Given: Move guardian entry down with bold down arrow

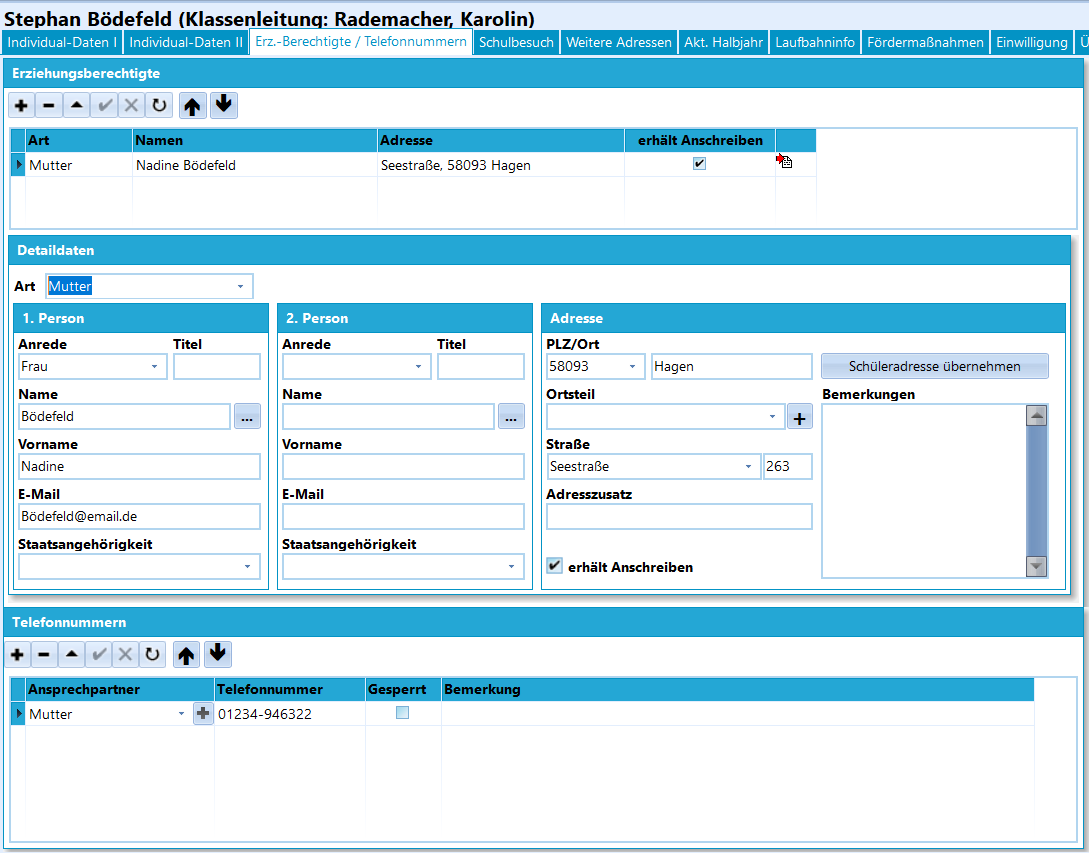Looking at the screenshot, I should (224, 106).
